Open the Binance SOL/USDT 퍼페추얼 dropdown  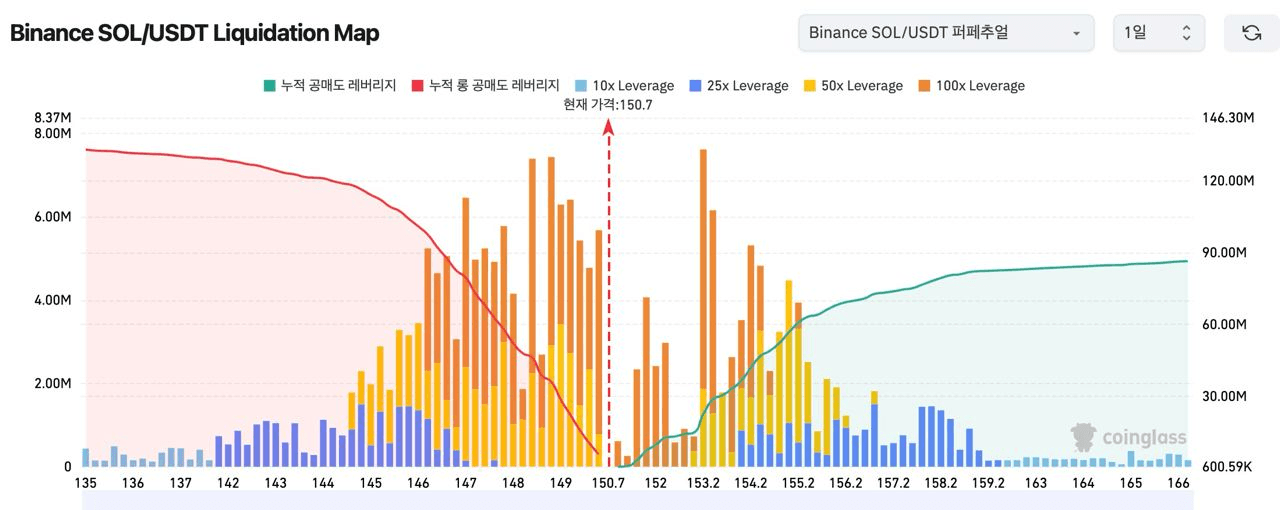(946, 33)
